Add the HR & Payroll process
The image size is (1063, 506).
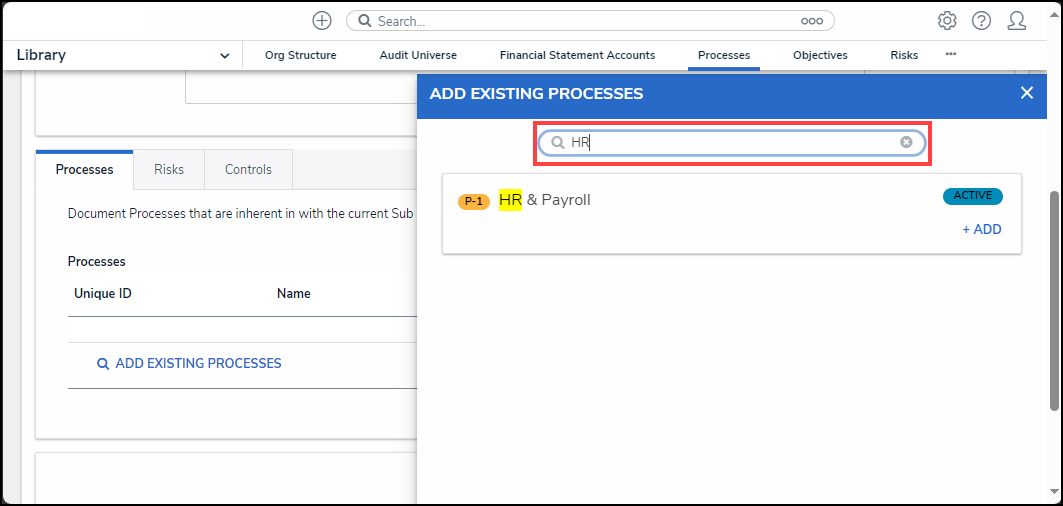[x=981, y=230]
